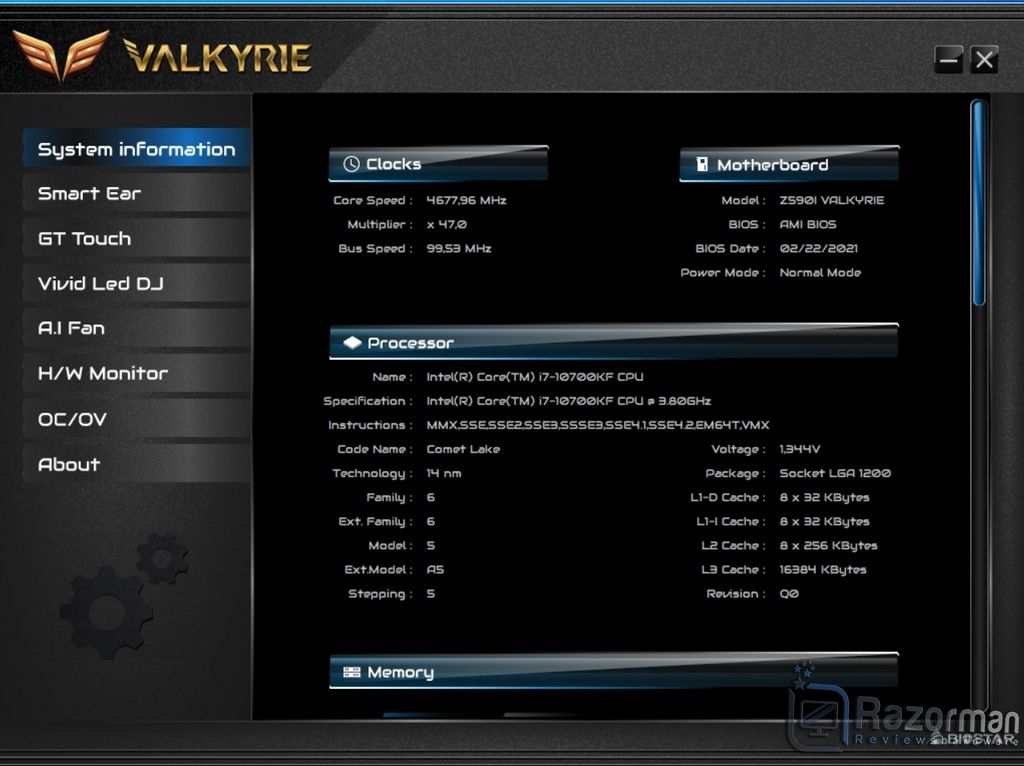Screen dimensions: 1024x766
Task: Switch to H/W Monitor page
Action: [136, 373]
